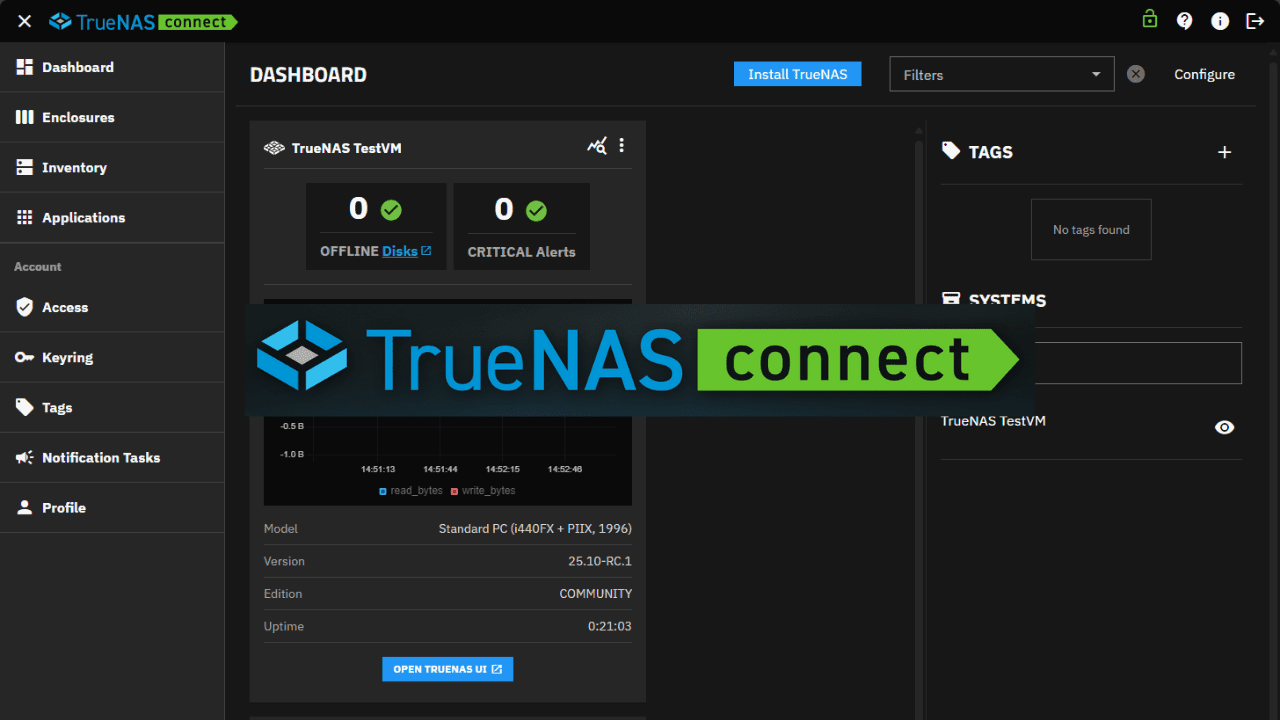Open Keyring in the sidebar

(112, 357)
